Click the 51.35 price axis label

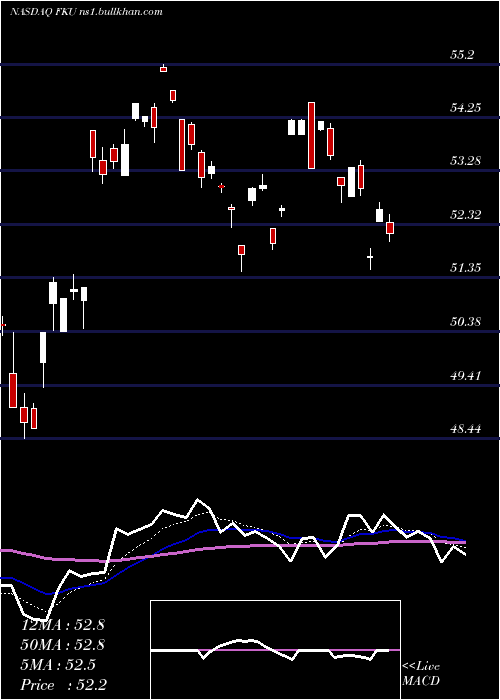coord(465,267)
